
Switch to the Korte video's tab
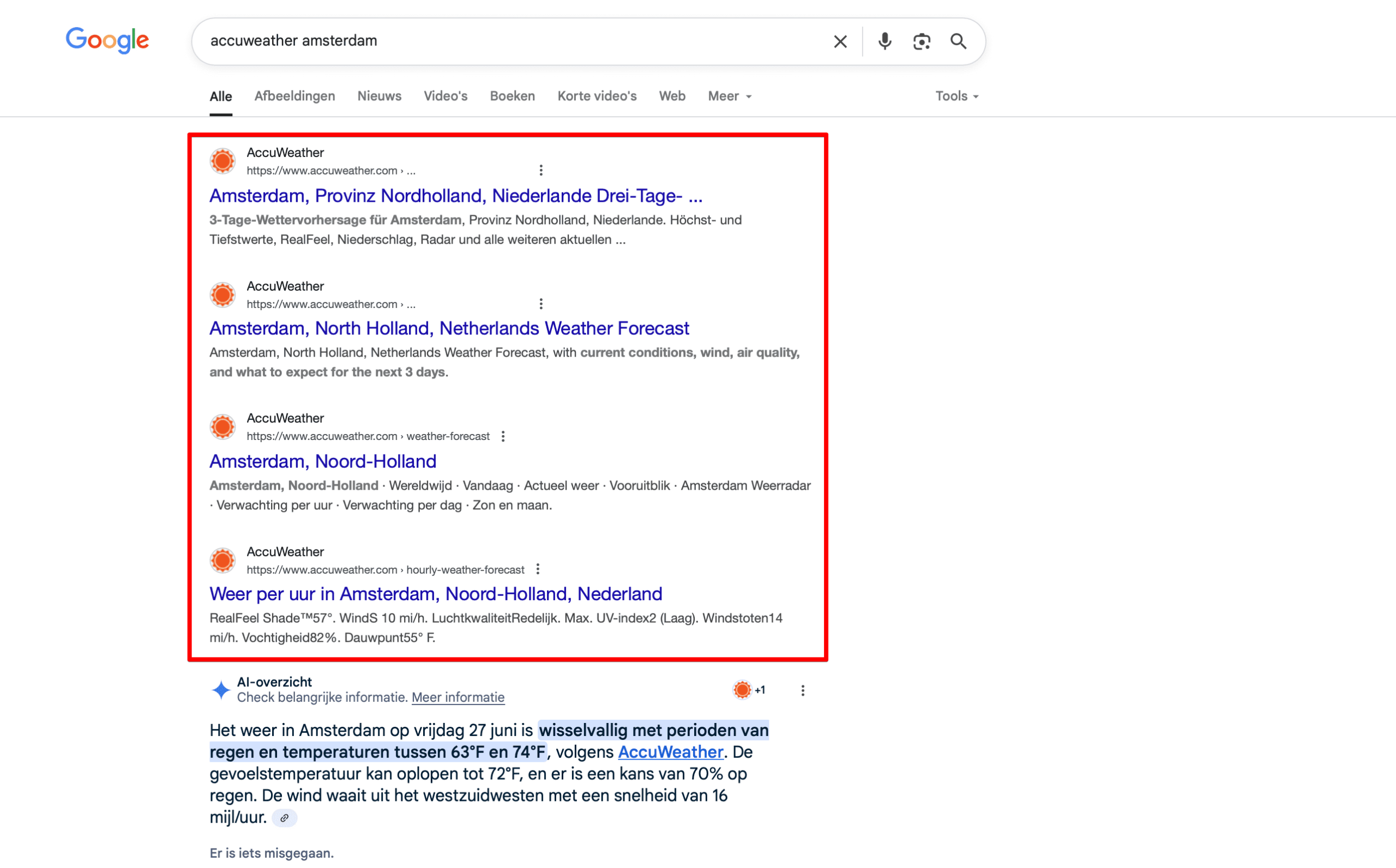click(x=597, y=96)
